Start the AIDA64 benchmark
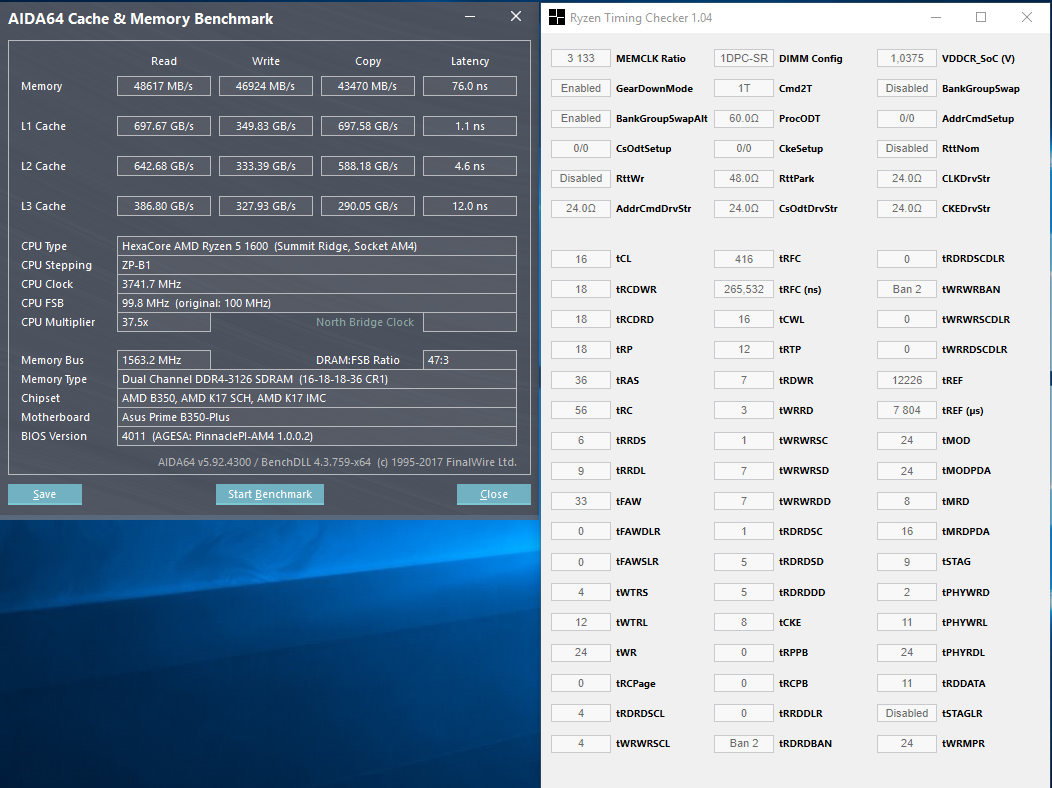Image resolution: width=1052 pixels, height=788 pixels. click(270, 494)
